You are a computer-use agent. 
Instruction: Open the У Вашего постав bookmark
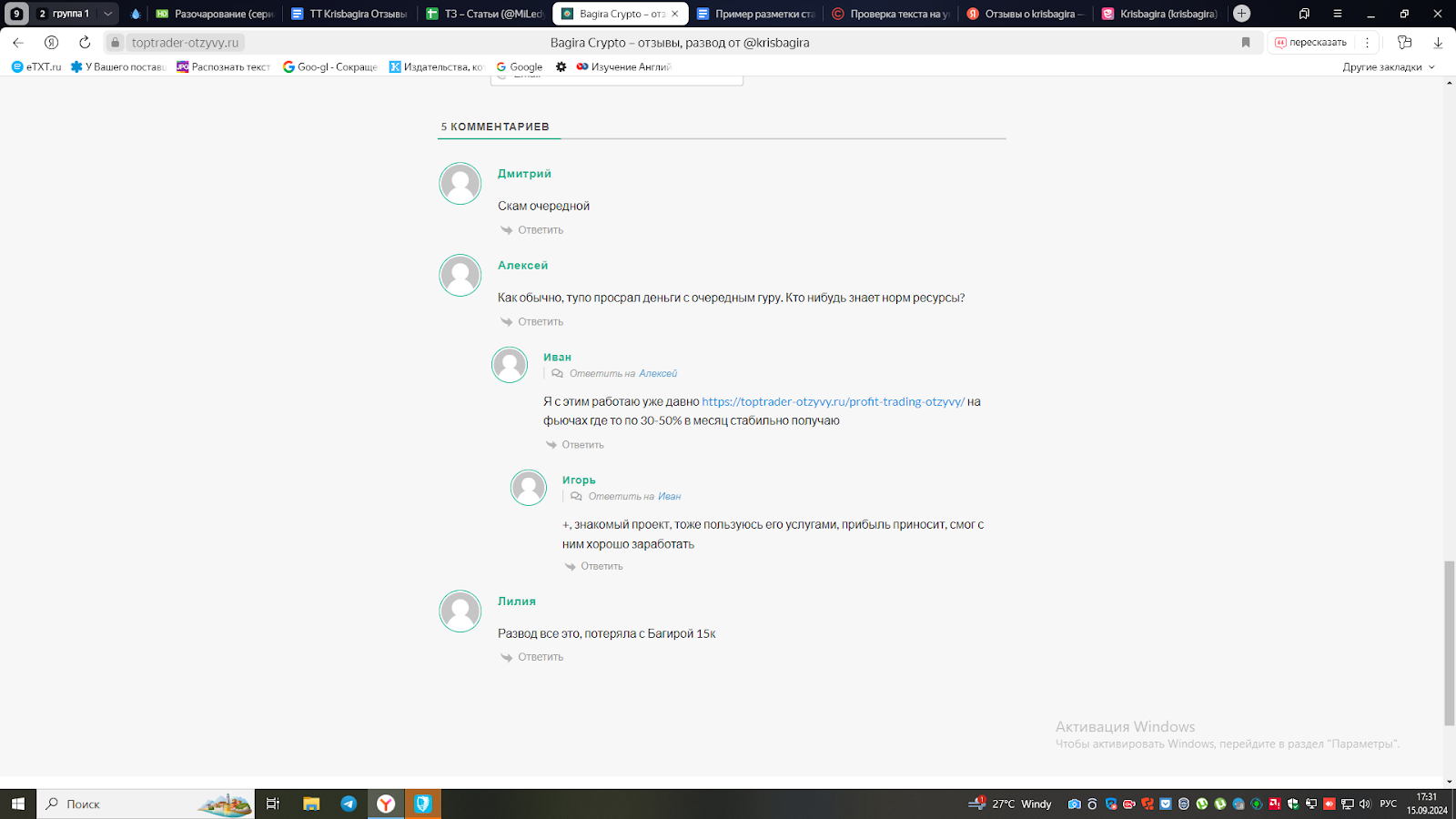tap(118, 66)
